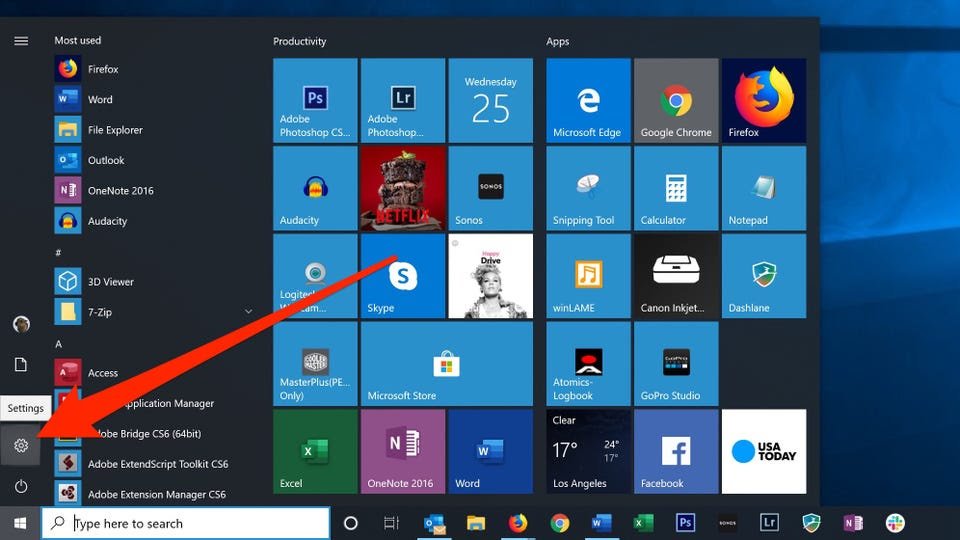The image size is (960, 540).
Task: Launch the Excel tile
Action: tap(315, 451)
